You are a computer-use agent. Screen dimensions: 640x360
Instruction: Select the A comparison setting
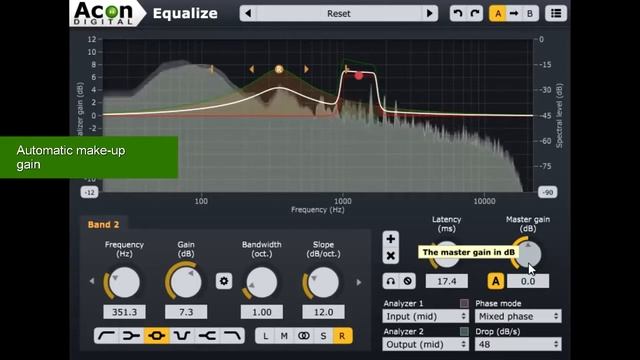pyautogui.click(x=498, y=13)
